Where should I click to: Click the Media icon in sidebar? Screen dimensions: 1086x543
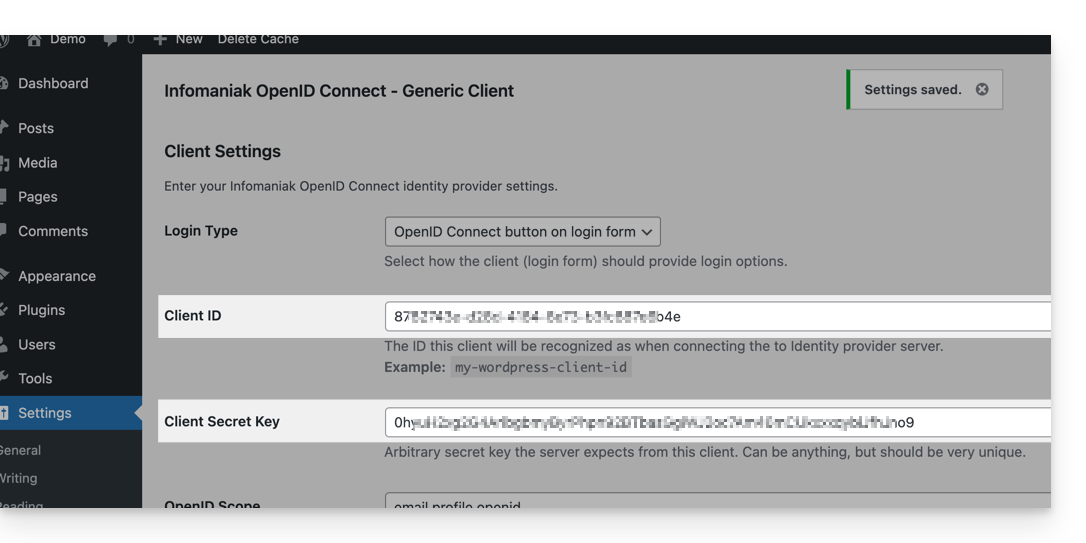point(4,163)
